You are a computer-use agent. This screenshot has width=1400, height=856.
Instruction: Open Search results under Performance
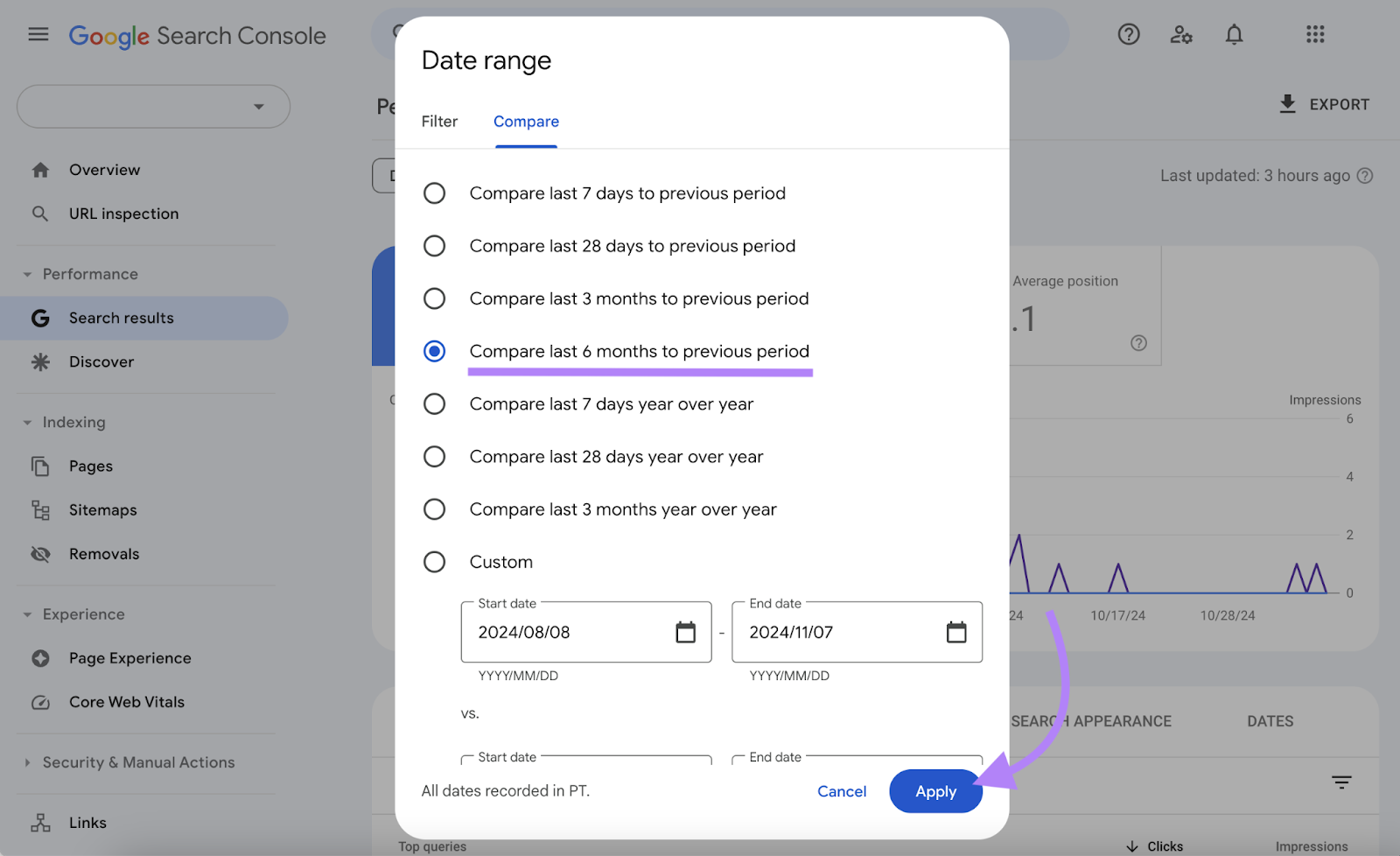tap(122, 318)
